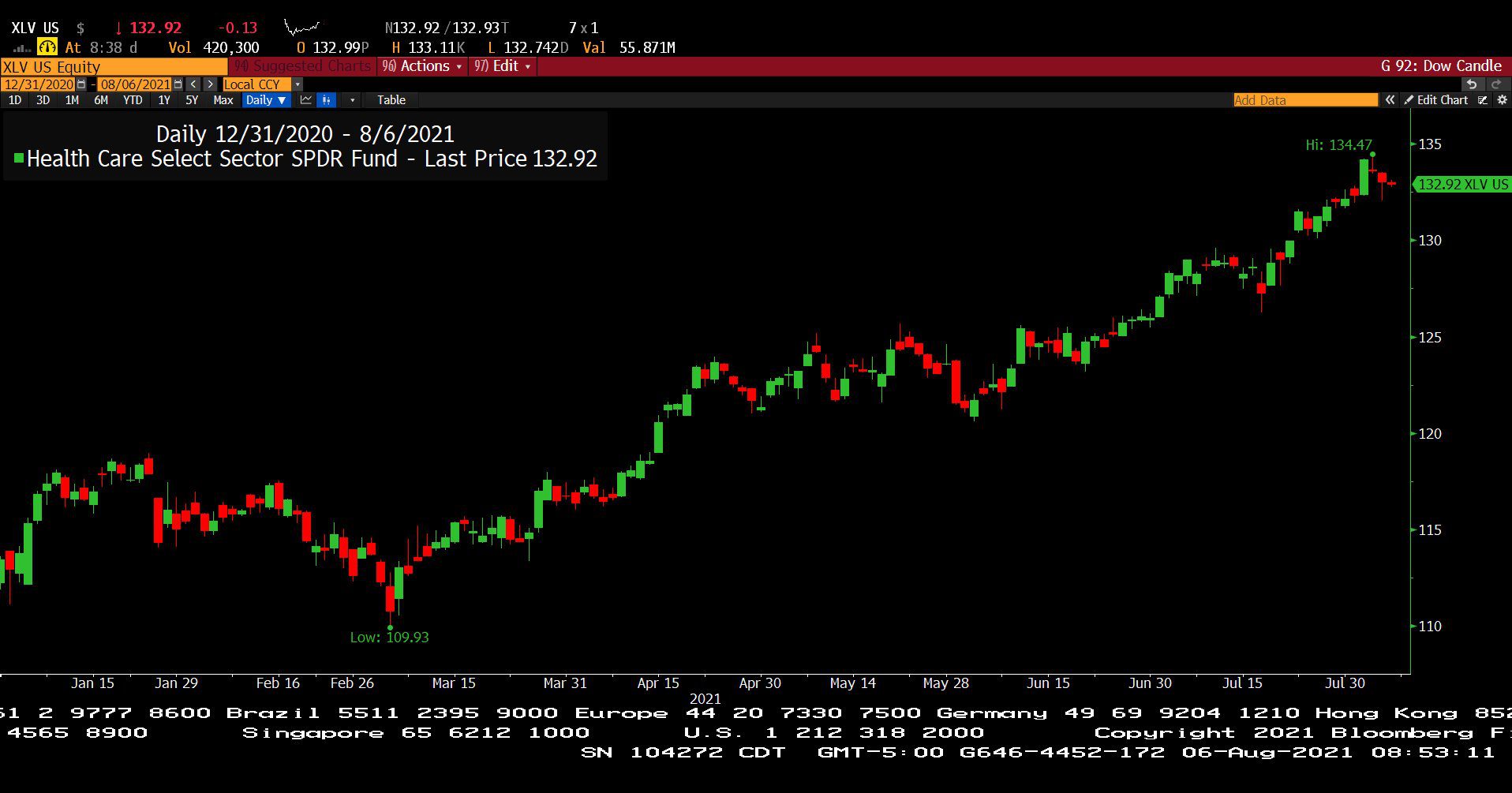
Task: Click the Low: 109.93 label
Action: click(389, 637)
